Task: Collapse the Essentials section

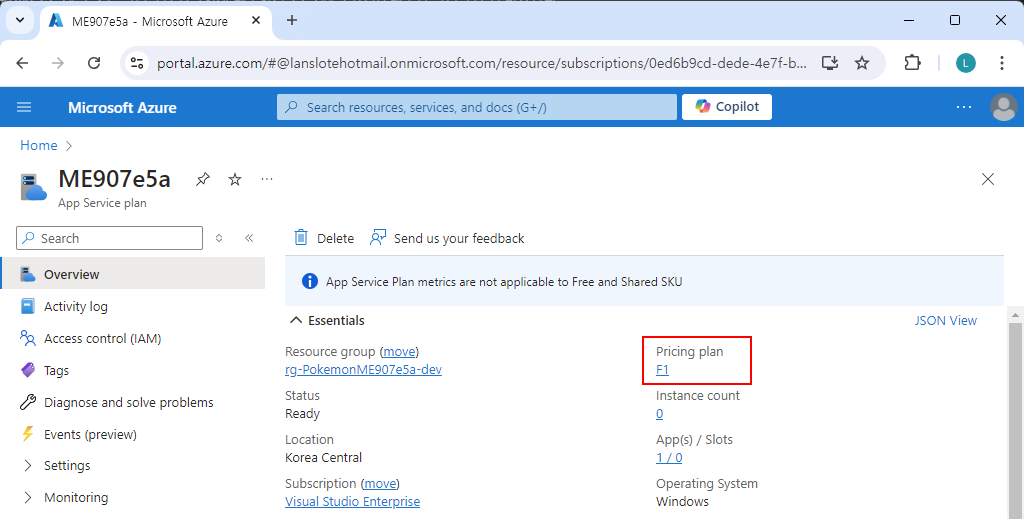Action: [327, 321]
